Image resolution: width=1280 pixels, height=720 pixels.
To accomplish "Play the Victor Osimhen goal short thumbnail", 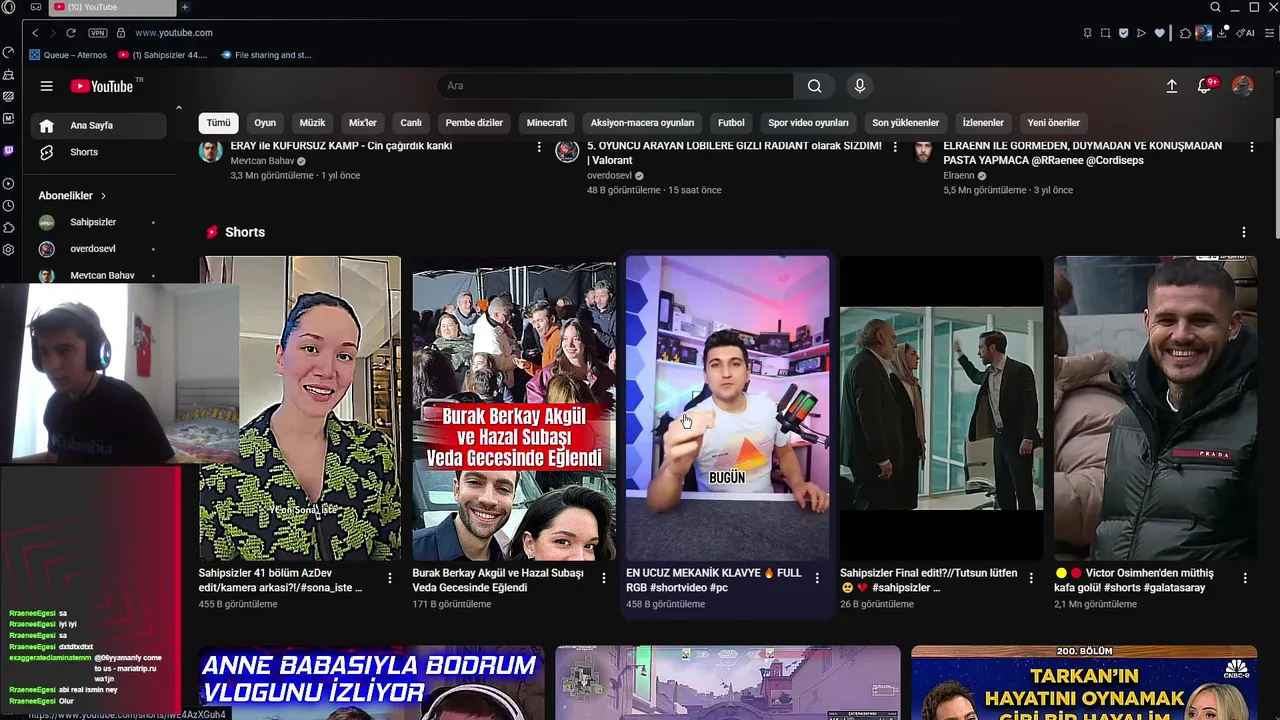I will (x=1155, y=408).
